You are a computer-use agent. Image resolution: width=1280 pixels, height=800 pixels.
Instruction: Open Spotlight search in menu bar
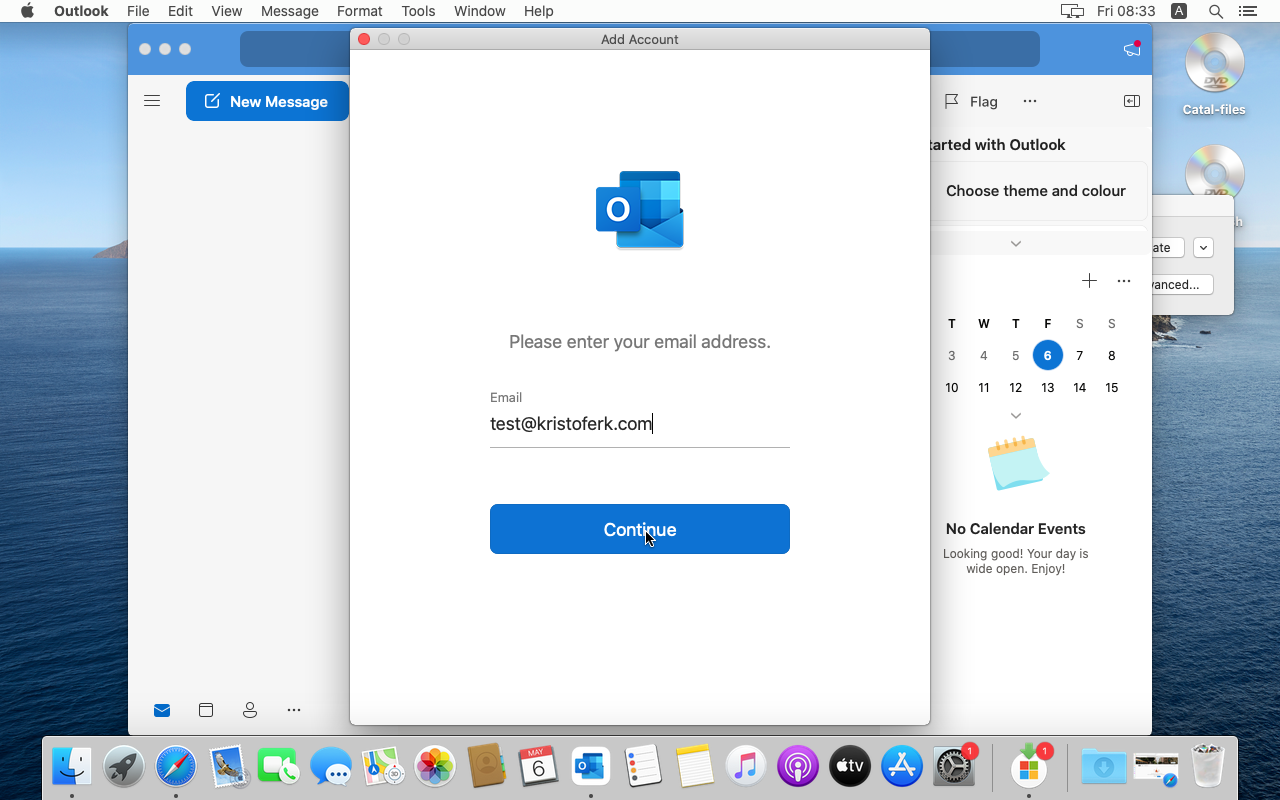(x=1215, y=11)
